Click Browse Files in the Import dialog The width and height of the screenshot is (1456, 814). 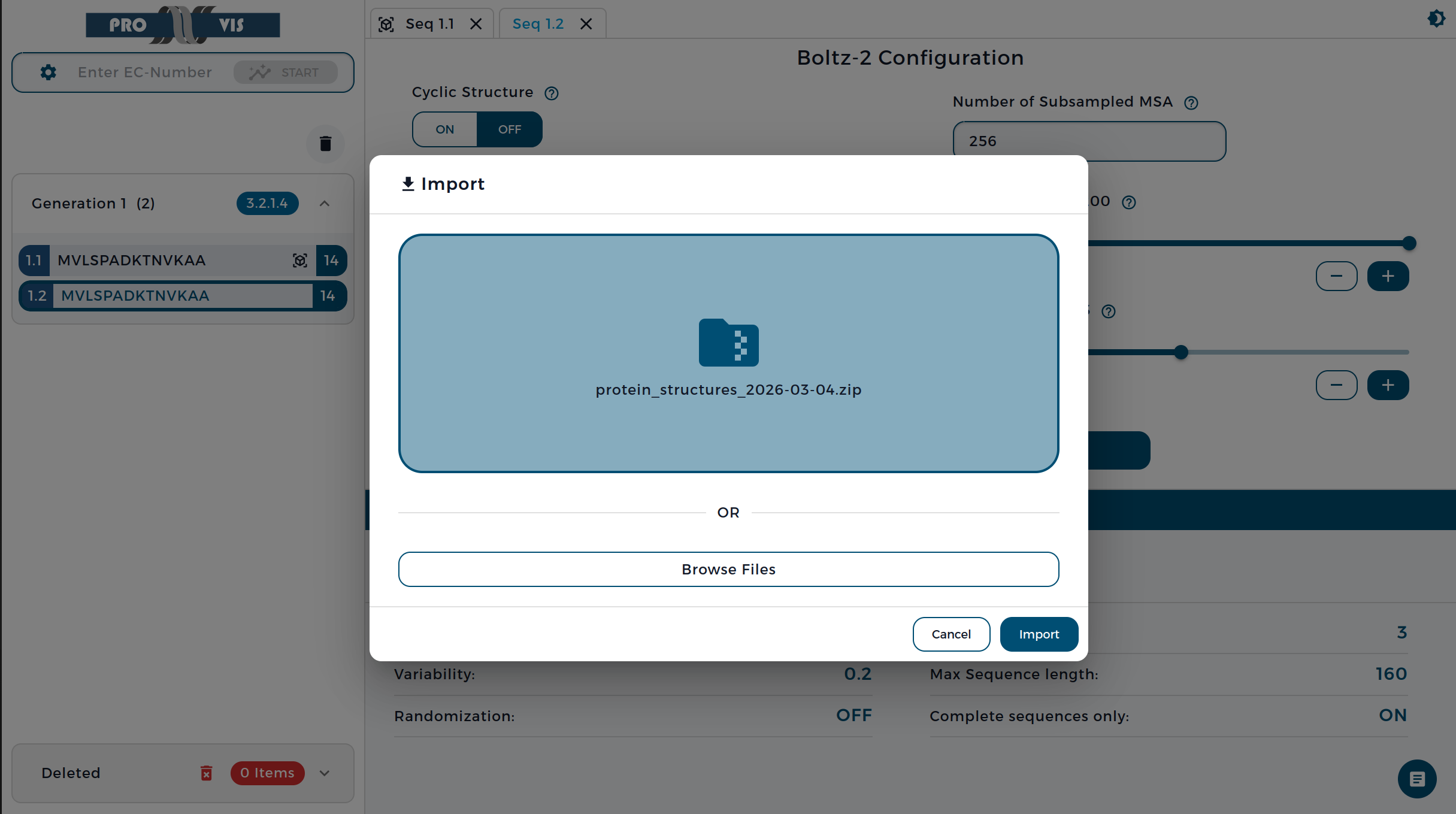728,569
